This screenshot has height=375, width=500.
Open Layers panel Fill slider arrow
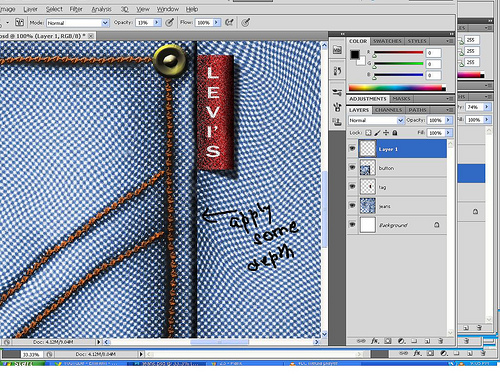pos(448,133)
